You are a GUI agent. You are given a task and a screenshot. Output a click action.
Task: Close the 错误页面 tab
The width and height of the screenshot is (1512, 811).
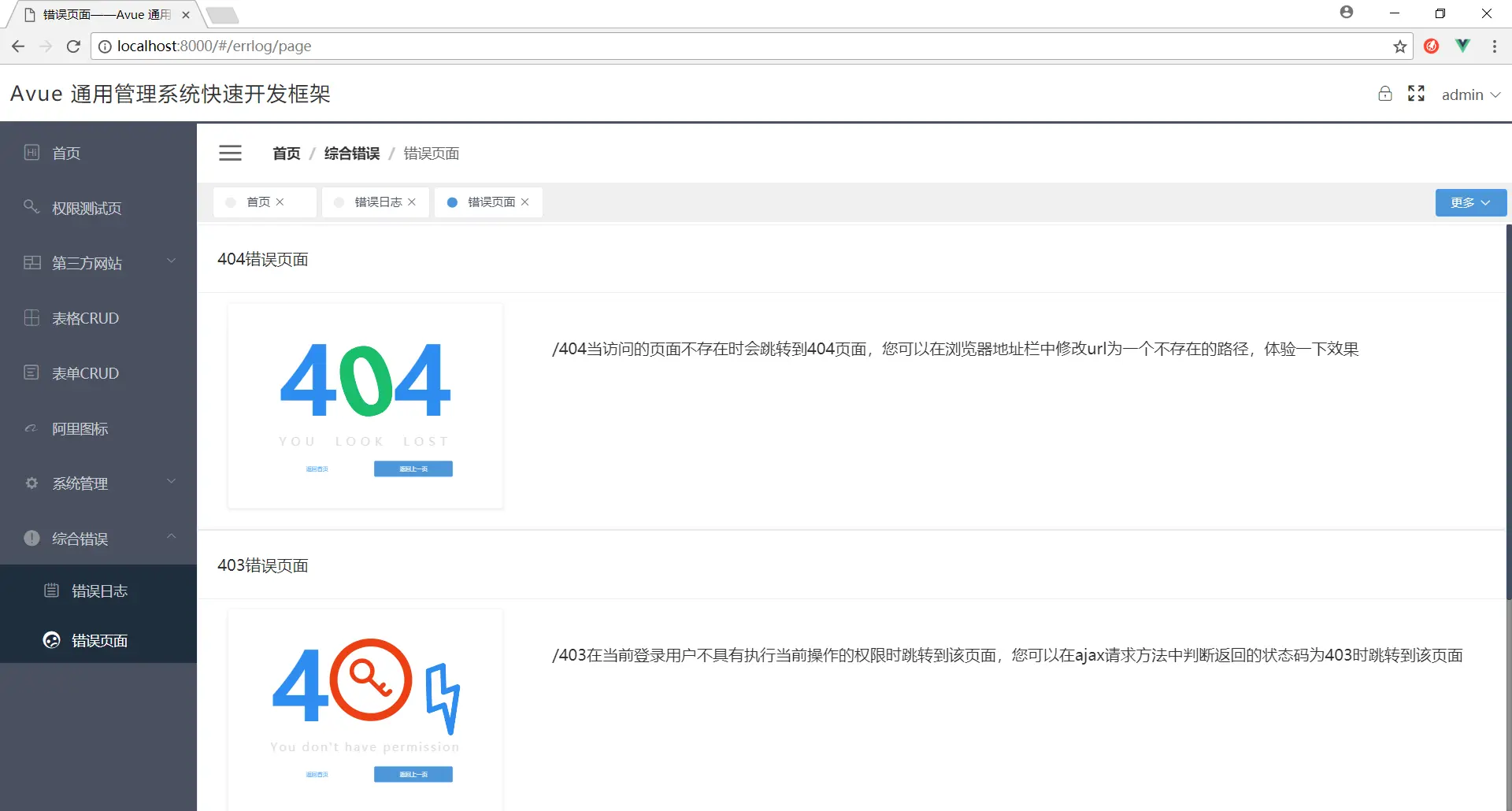click(x=524, y=202)
